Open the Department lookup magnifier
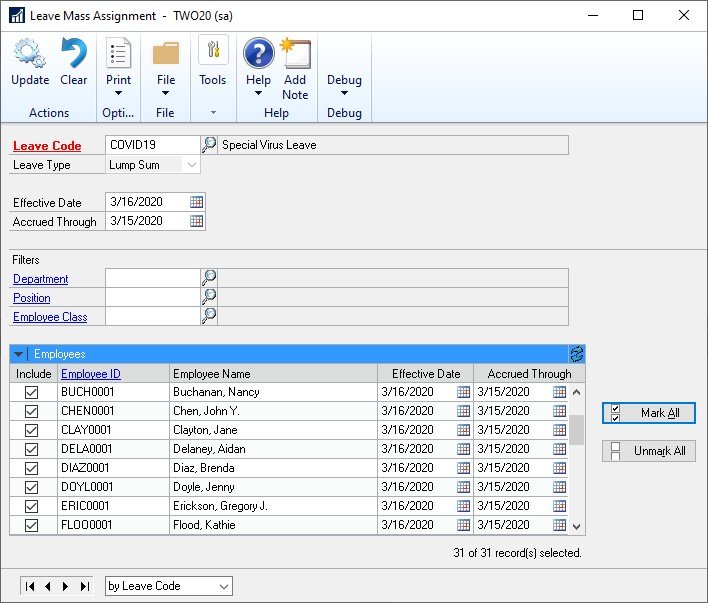 [209, 278]
